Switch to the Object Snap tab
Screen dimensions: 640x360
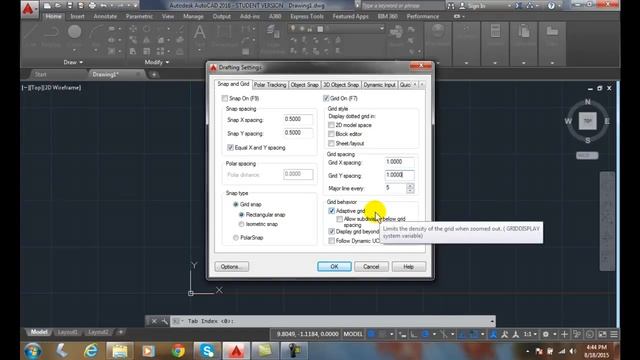pyautogui.click(x=304, y=85)
